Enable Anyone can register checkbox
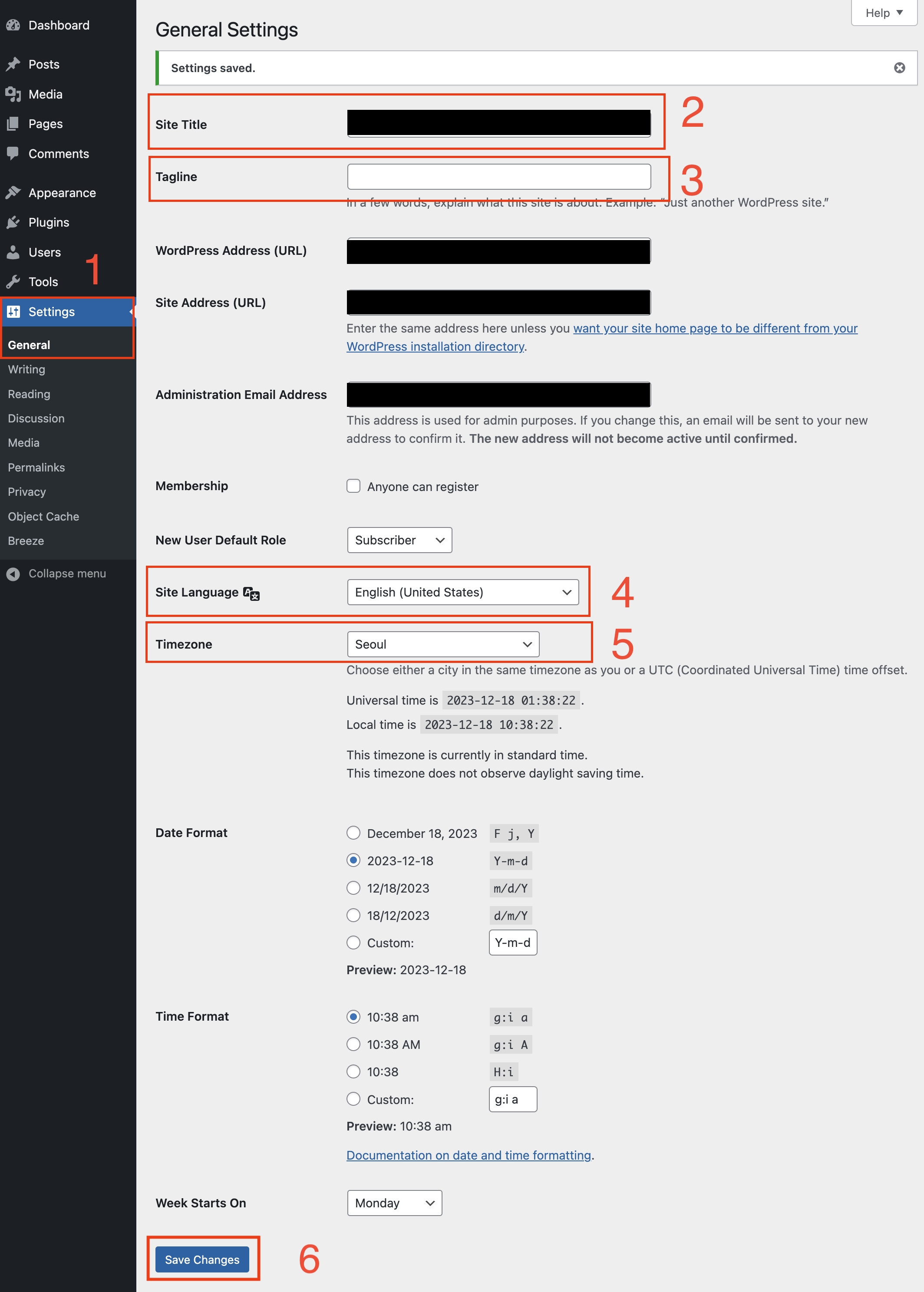924x1292 pixels. [x=353, y=486]
